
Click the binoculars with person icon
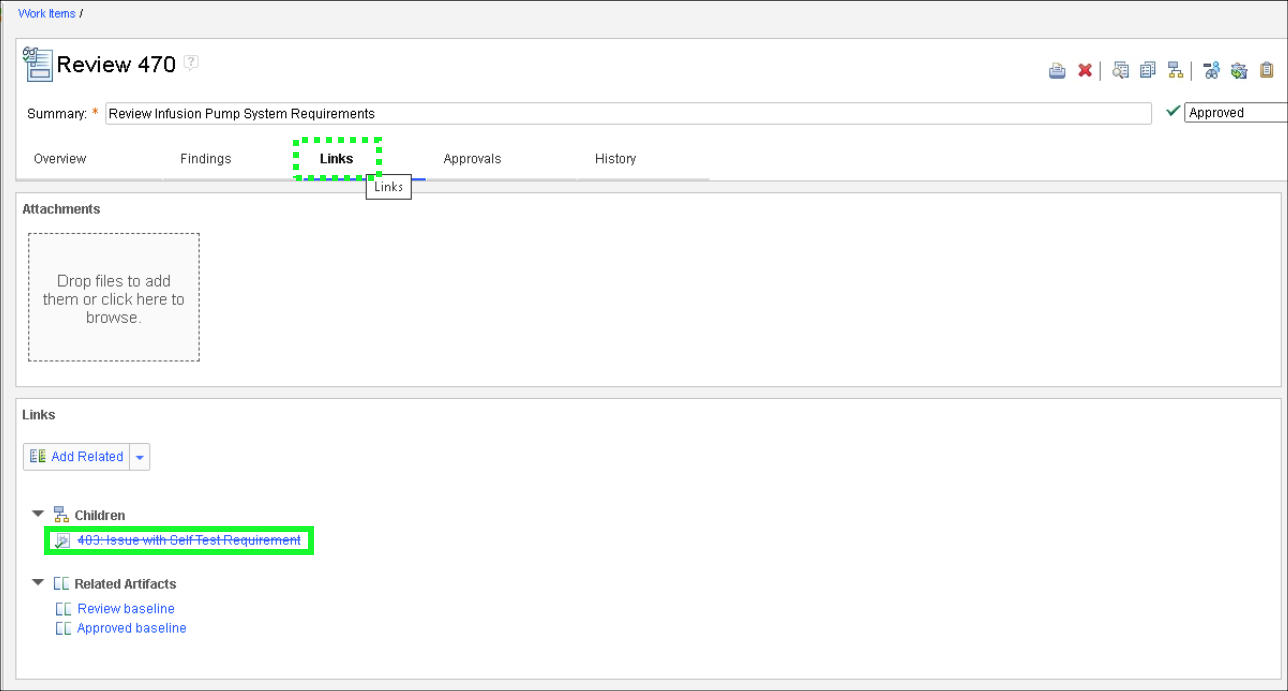pos(1211,71)
